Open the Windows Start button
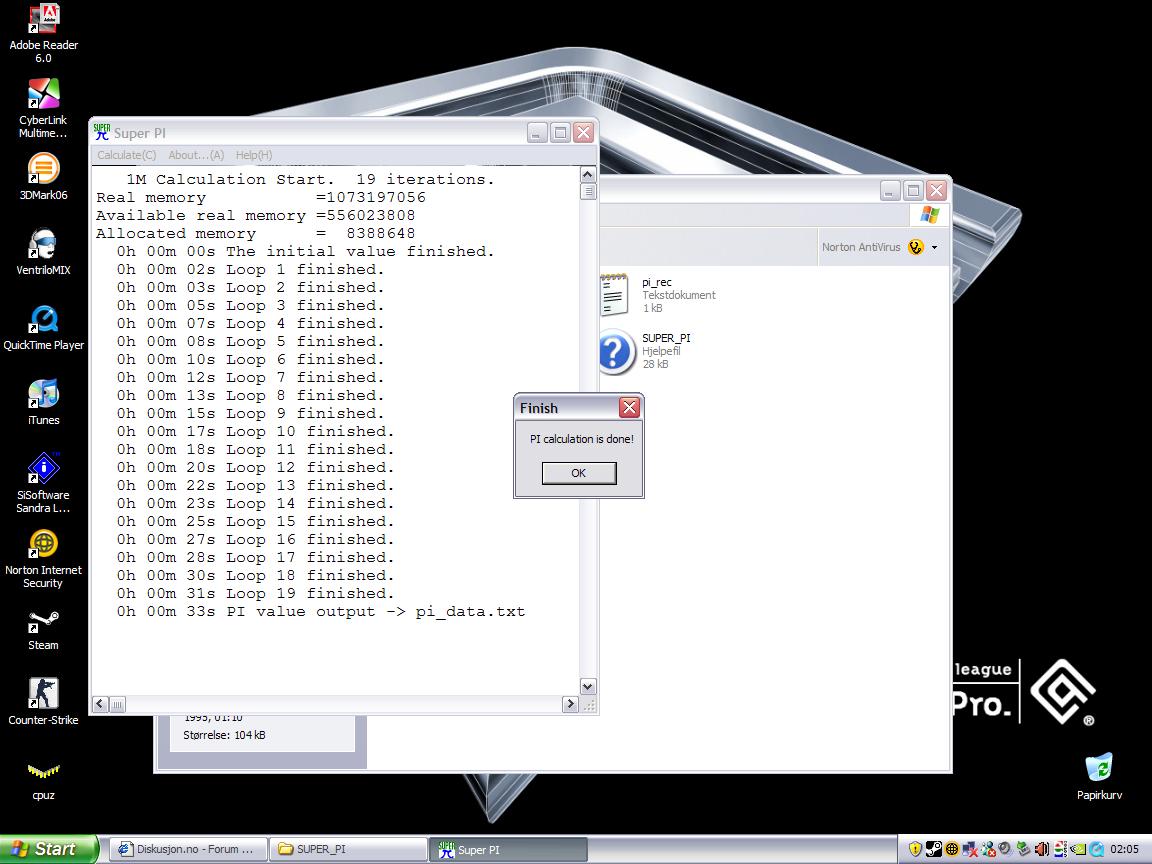Image resolution: width=1152 pixels, height=864 pixels. 48,849
